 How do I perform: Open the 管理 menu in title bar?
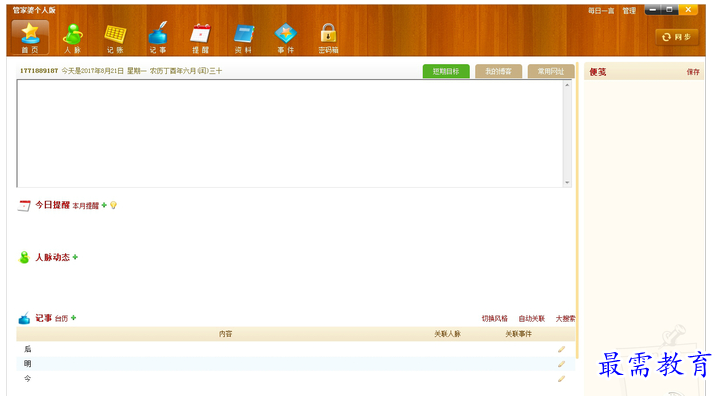pyautogui.click(x=629, y=11)
